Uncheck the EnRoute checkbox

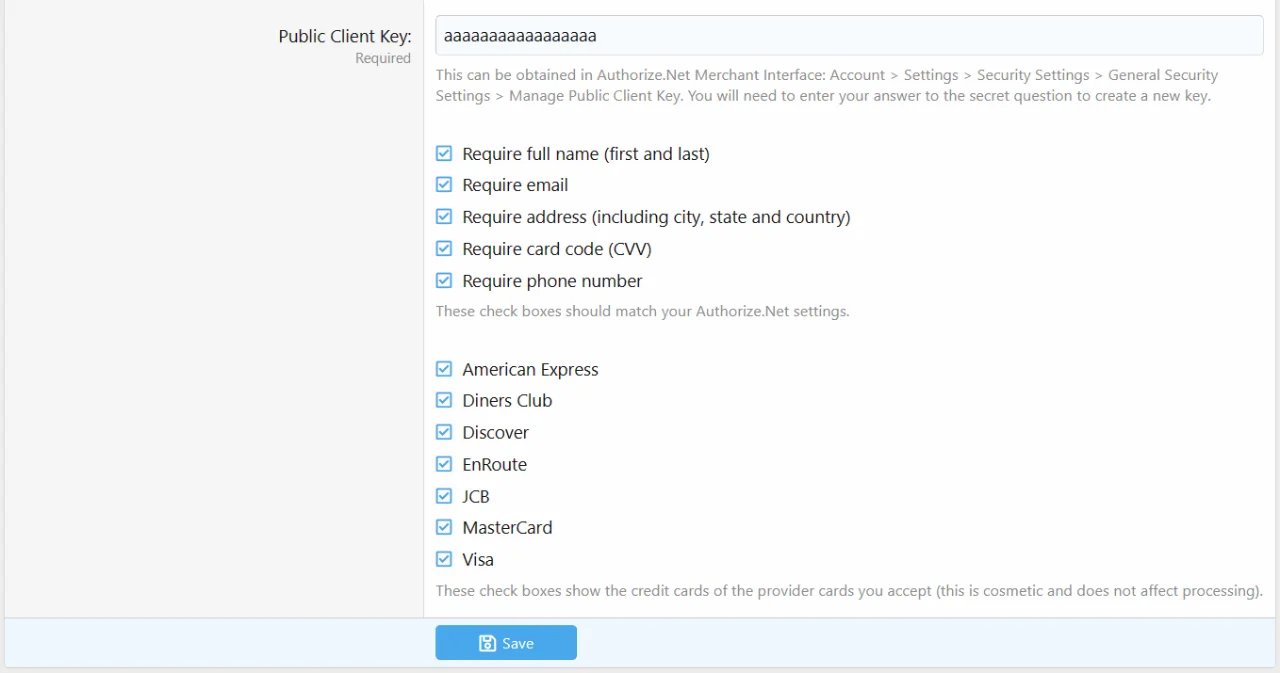click(444, 464)
